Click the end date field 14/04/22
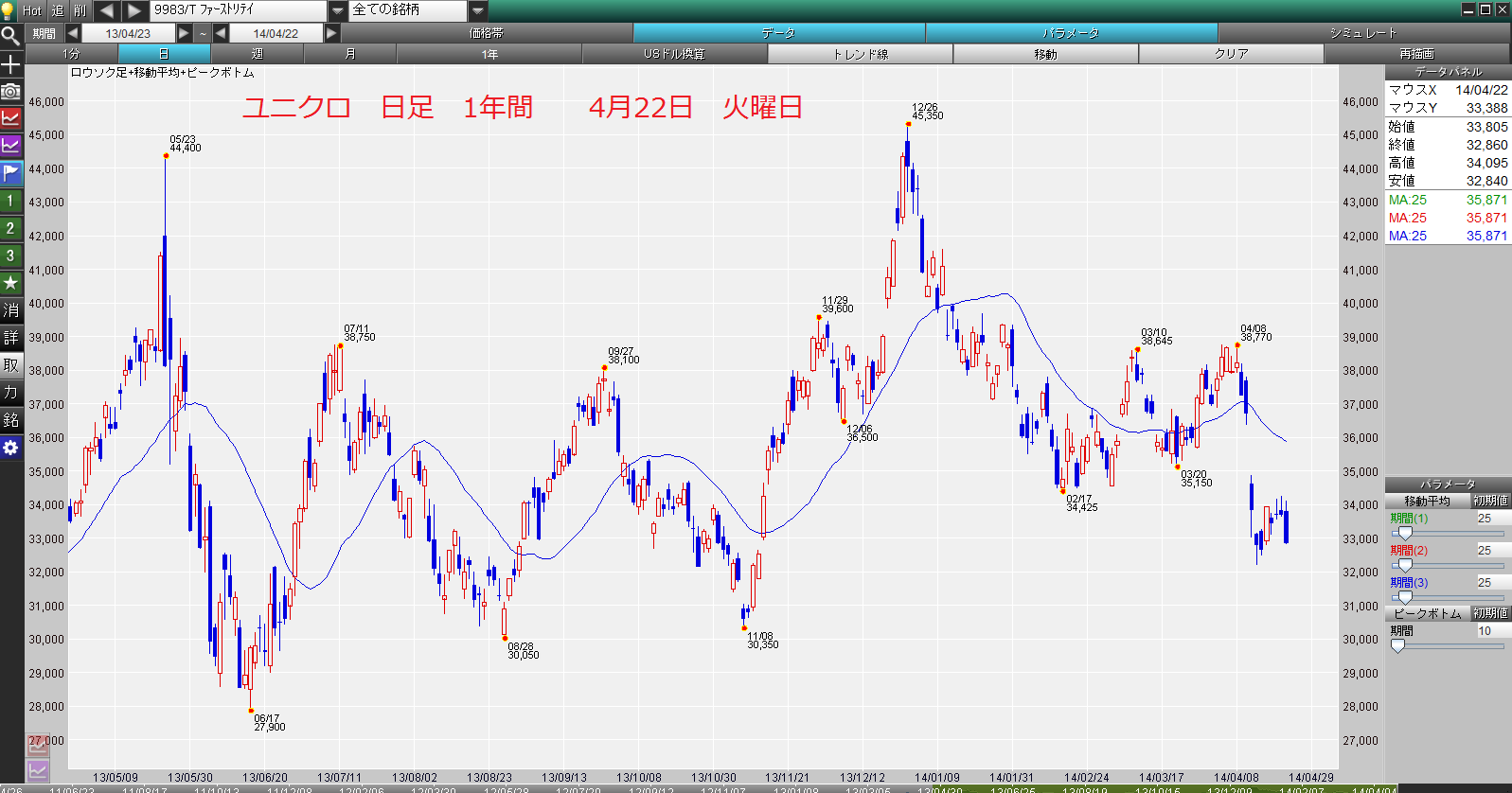 [x=276, y=33]
